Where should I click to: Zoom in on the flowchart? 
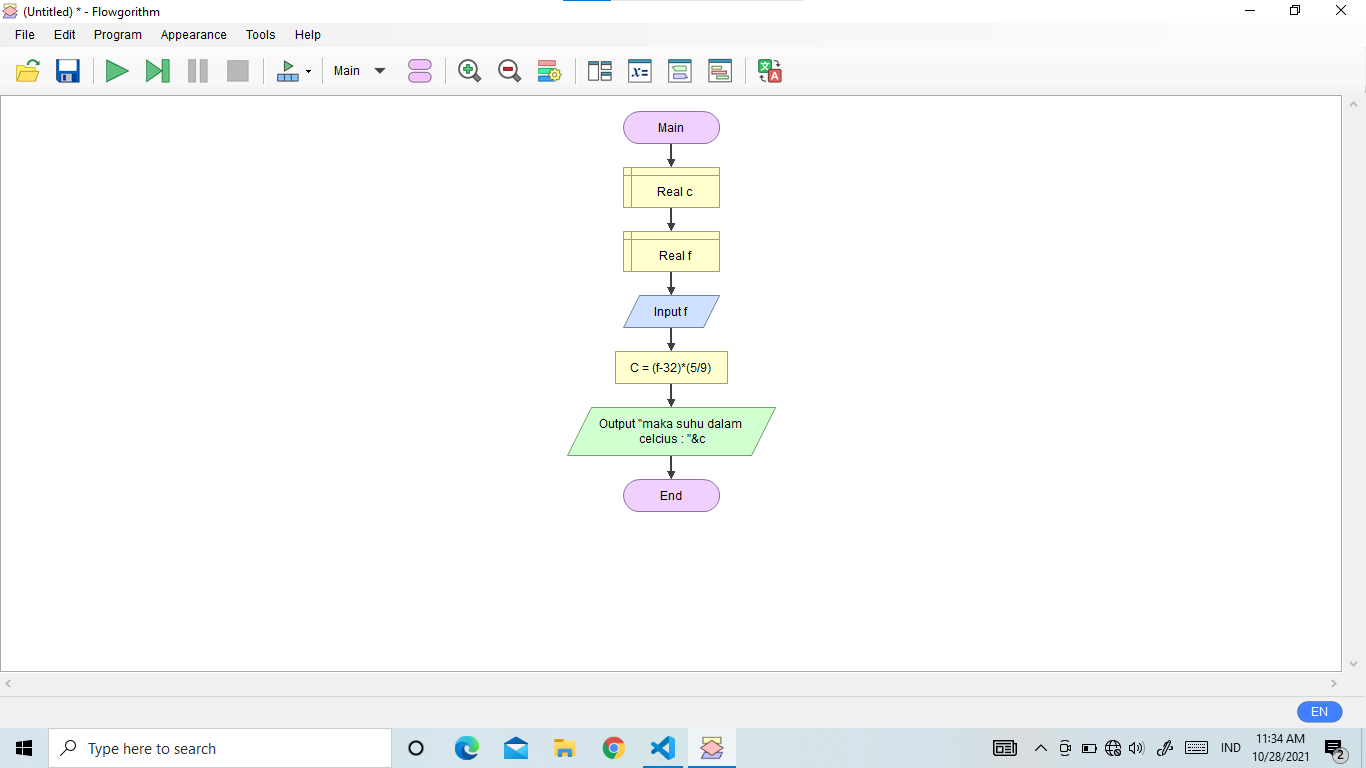pos(468,70)
